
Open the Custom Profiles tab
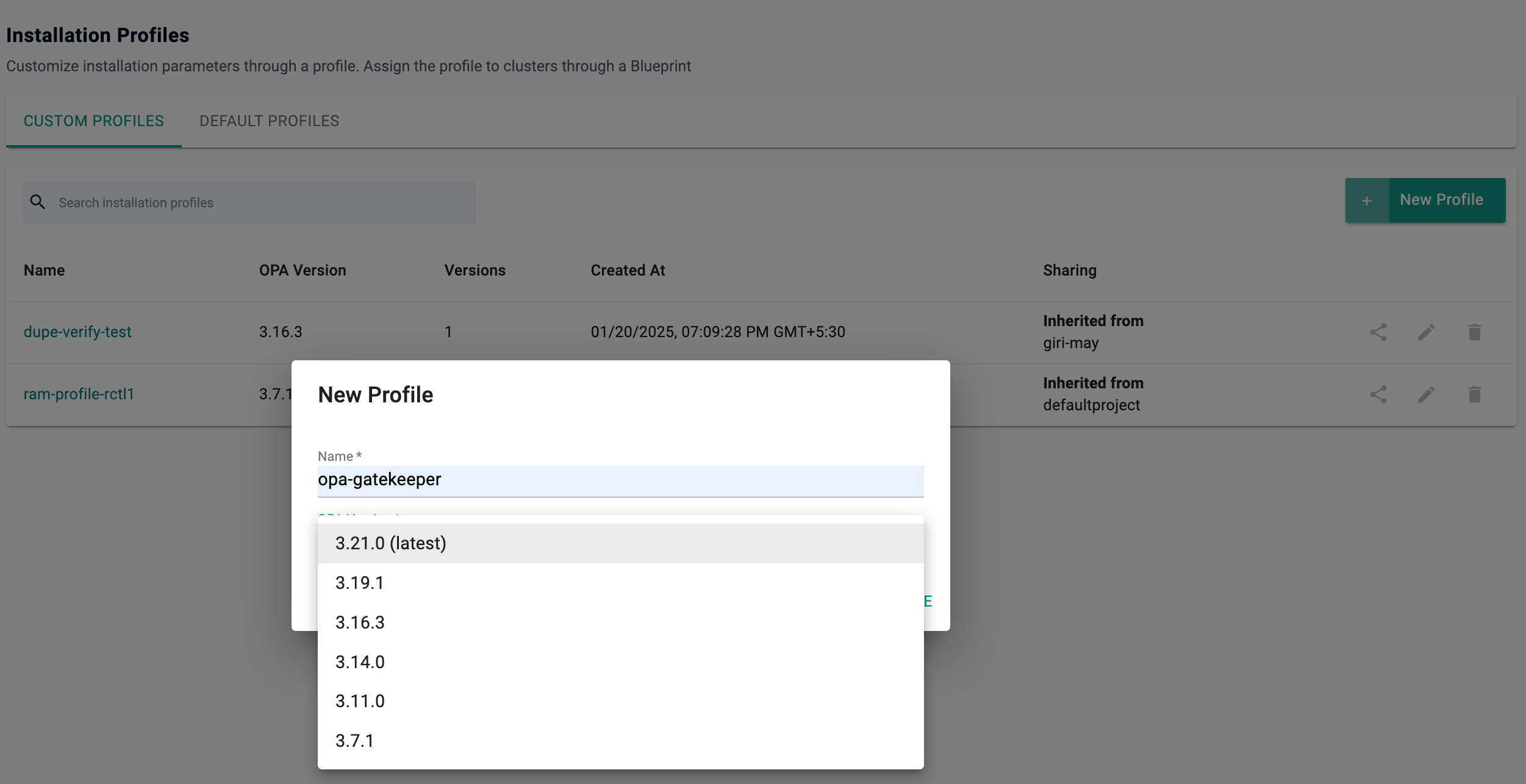coord(94,121)
